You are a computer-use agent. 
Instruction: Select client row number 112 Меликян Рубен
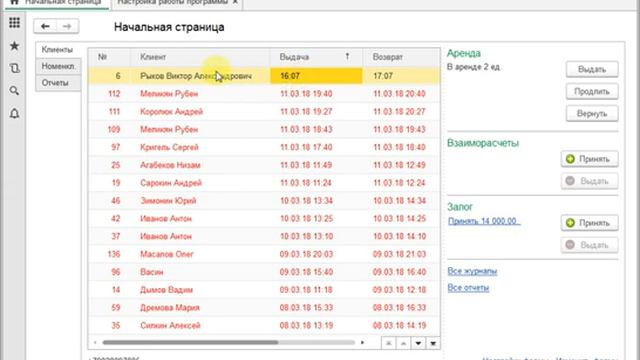(264, 94)
